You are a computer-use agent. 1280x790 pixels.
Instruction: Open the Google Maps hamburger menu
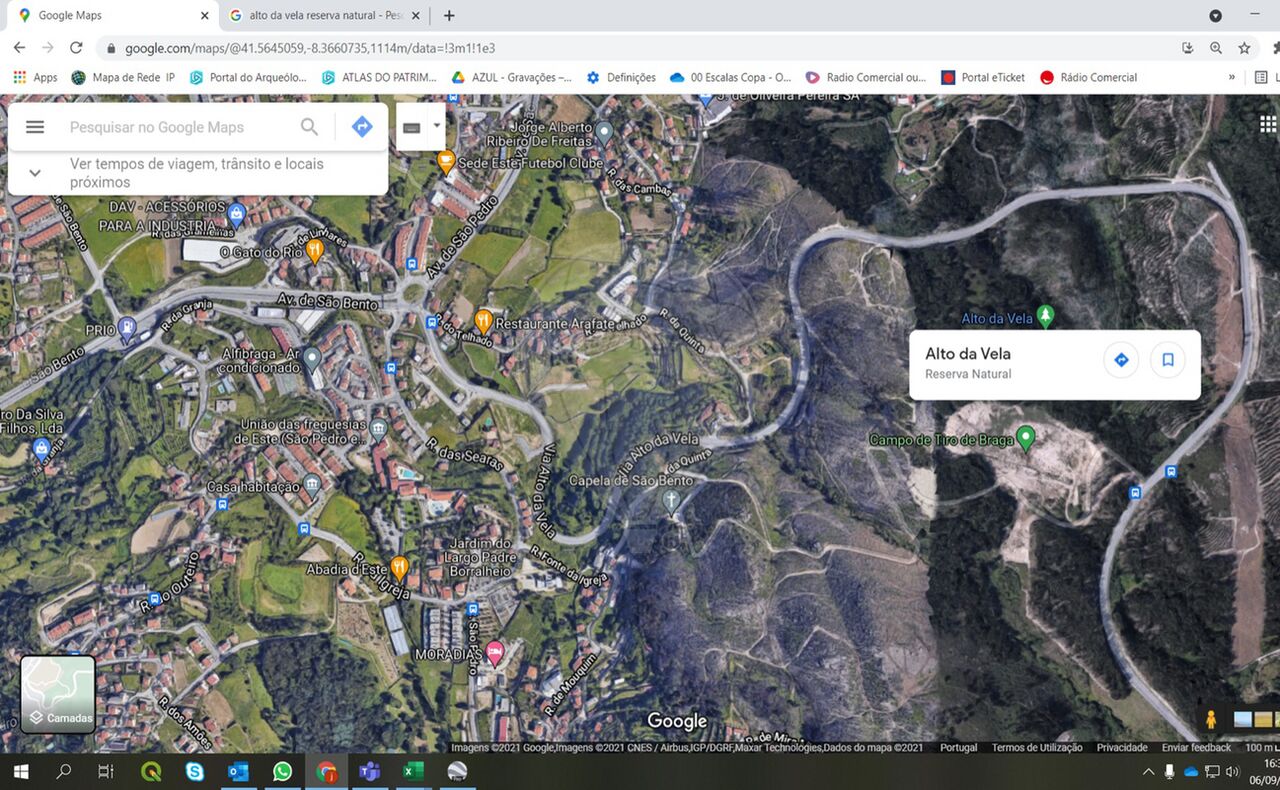[x=35, y=127]
